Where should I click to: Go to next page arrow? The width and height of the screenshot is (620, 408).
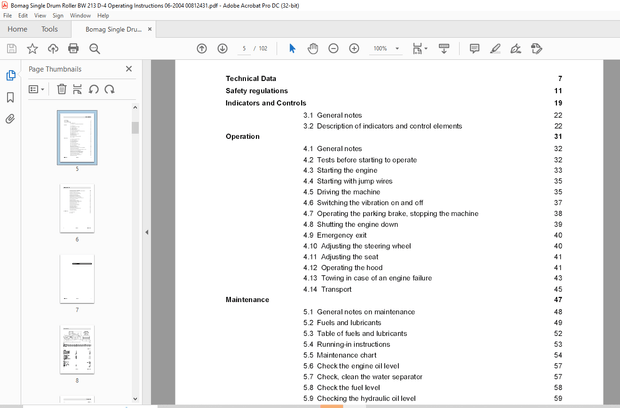pos(223,49)
